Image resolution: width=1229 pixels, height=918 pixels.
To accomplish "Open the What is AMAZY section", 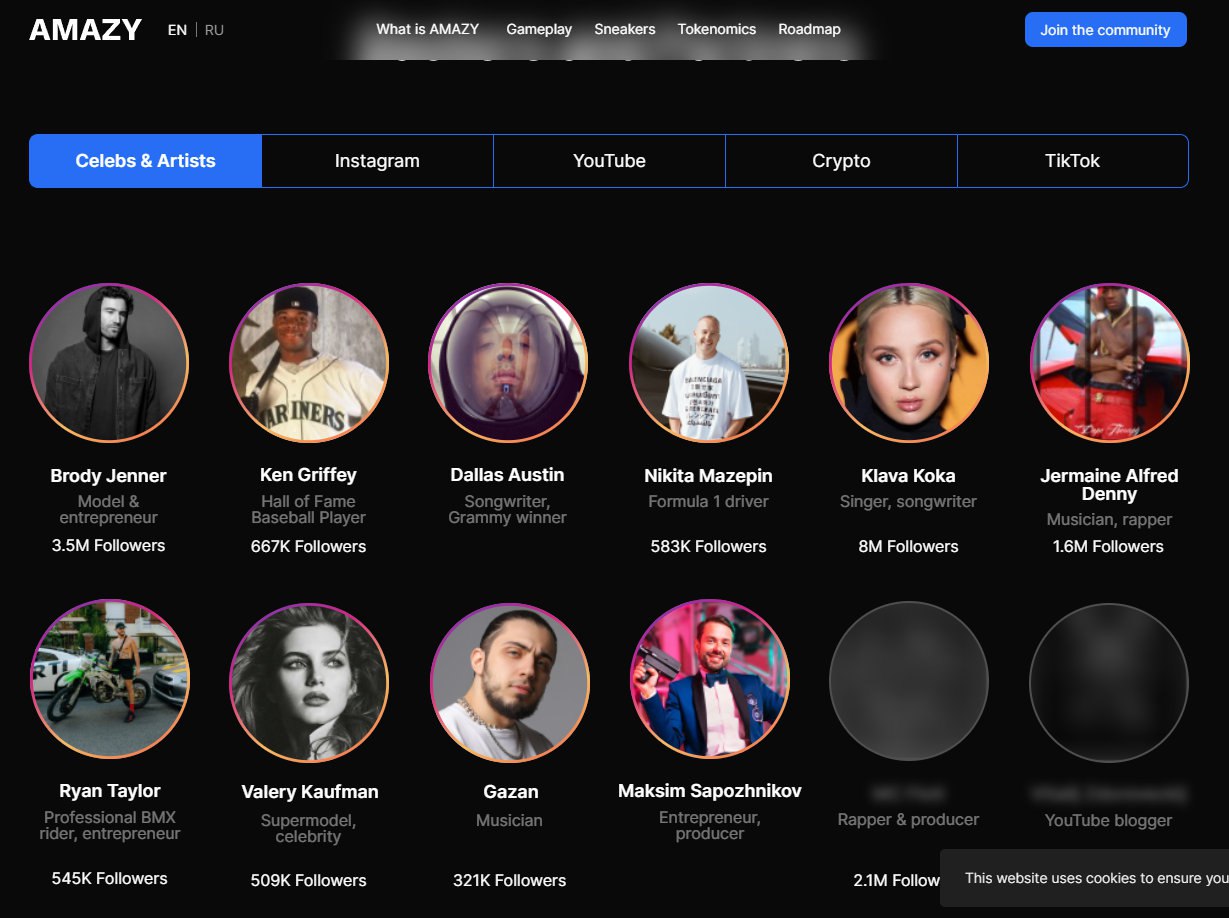I will pos(427,29).
